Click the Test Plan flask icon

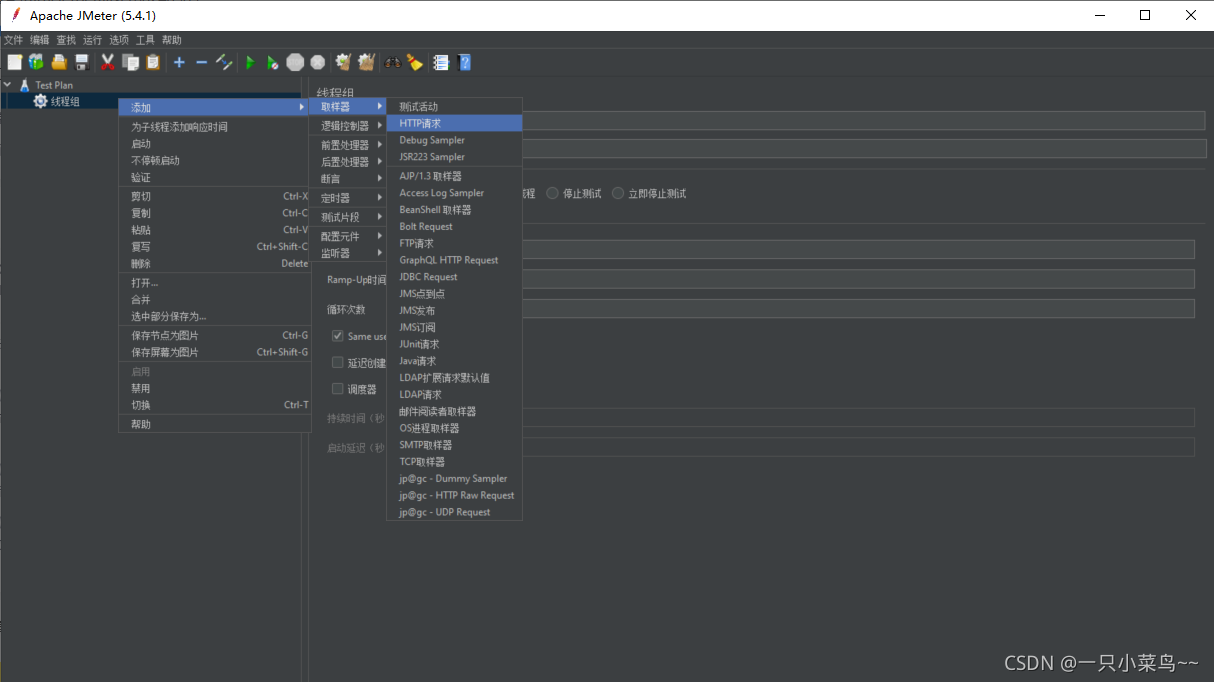pos(24,85)
